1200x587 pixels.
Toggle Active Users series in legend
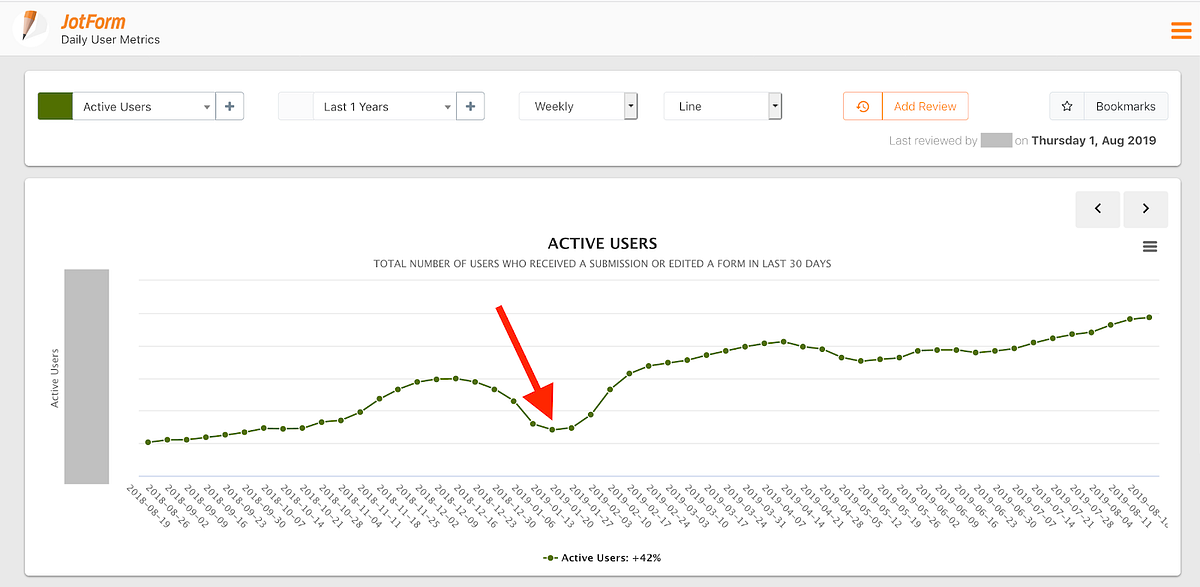[601, 557]
